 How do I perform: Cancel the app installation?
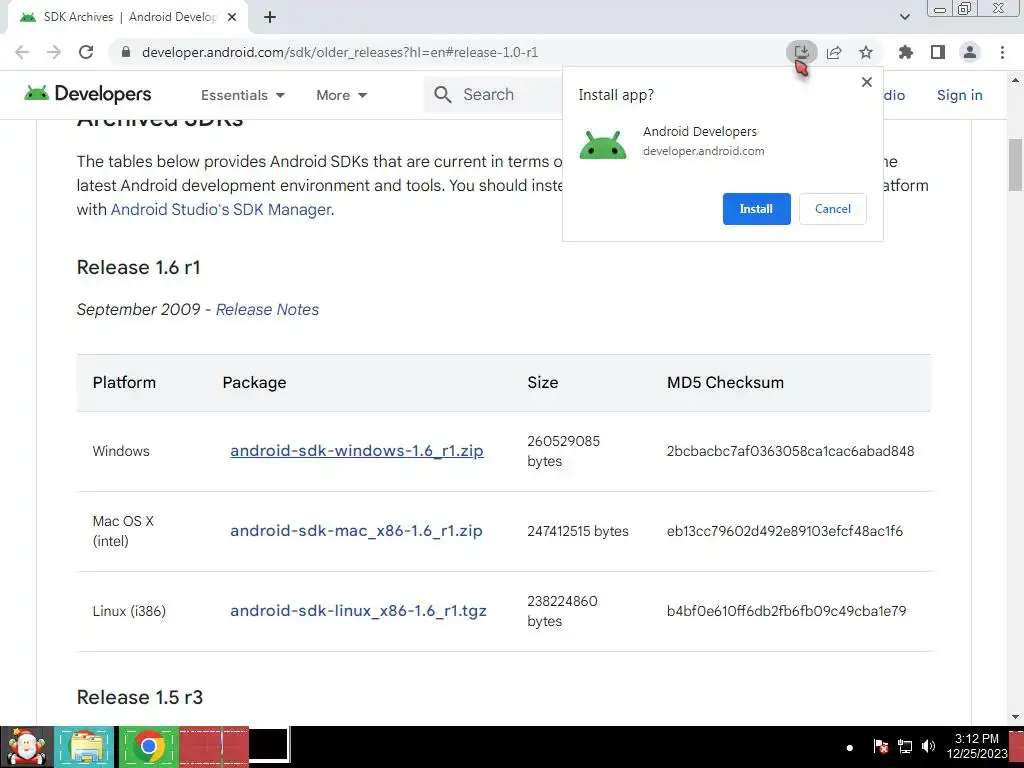click(x=833, y=209)
